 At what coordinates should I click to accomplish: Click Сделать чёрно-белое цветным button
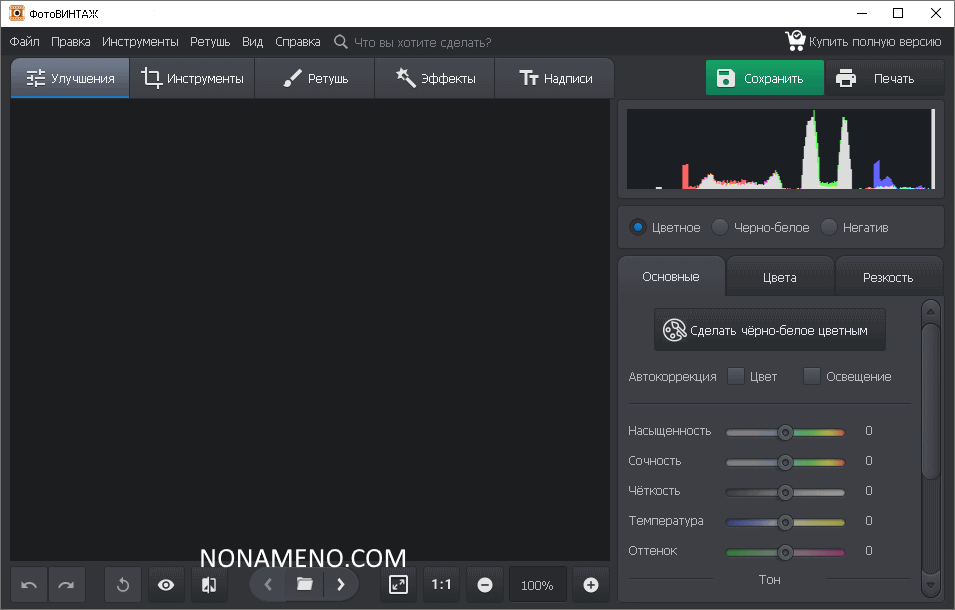(769, 330)
